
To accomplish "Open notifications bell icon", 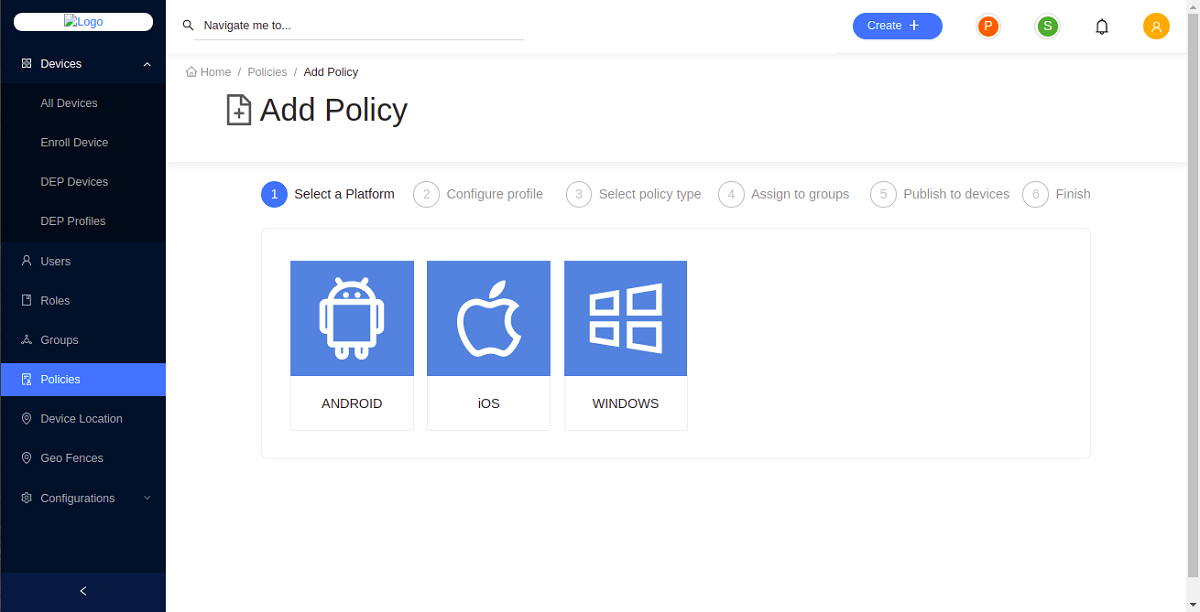I will [x=1102, y=27].
